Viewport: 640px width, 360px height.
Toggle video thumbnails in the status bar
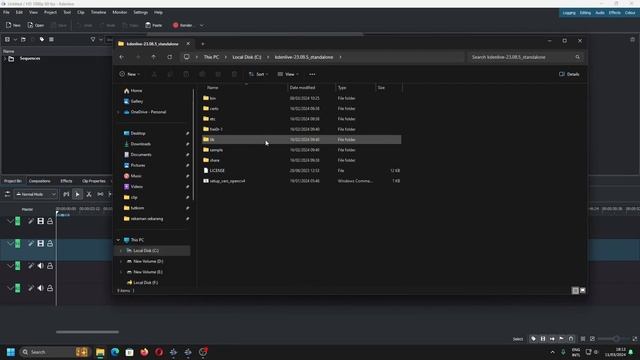[543, 339]
